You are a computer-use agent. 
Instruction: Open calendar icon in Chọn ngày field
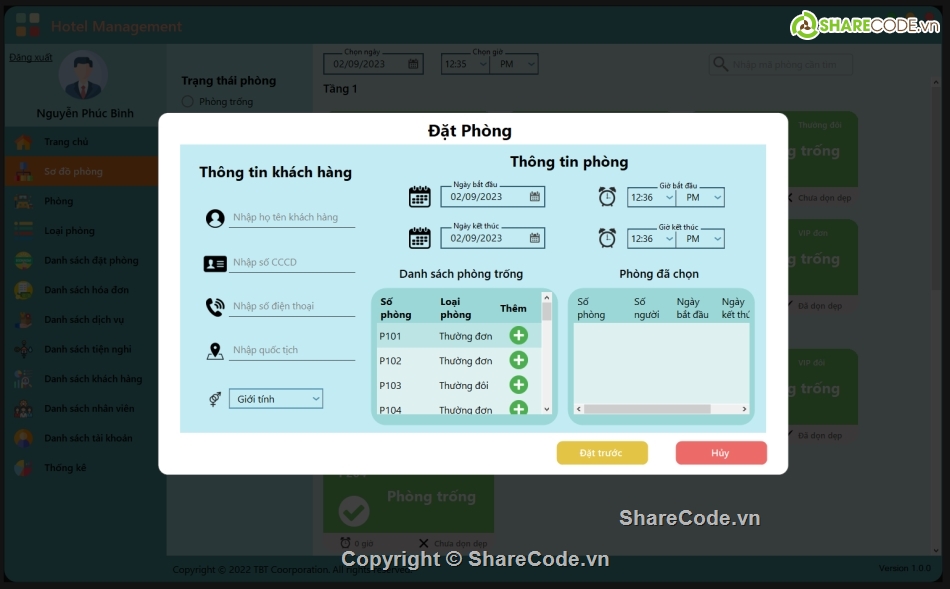(413, 64)
